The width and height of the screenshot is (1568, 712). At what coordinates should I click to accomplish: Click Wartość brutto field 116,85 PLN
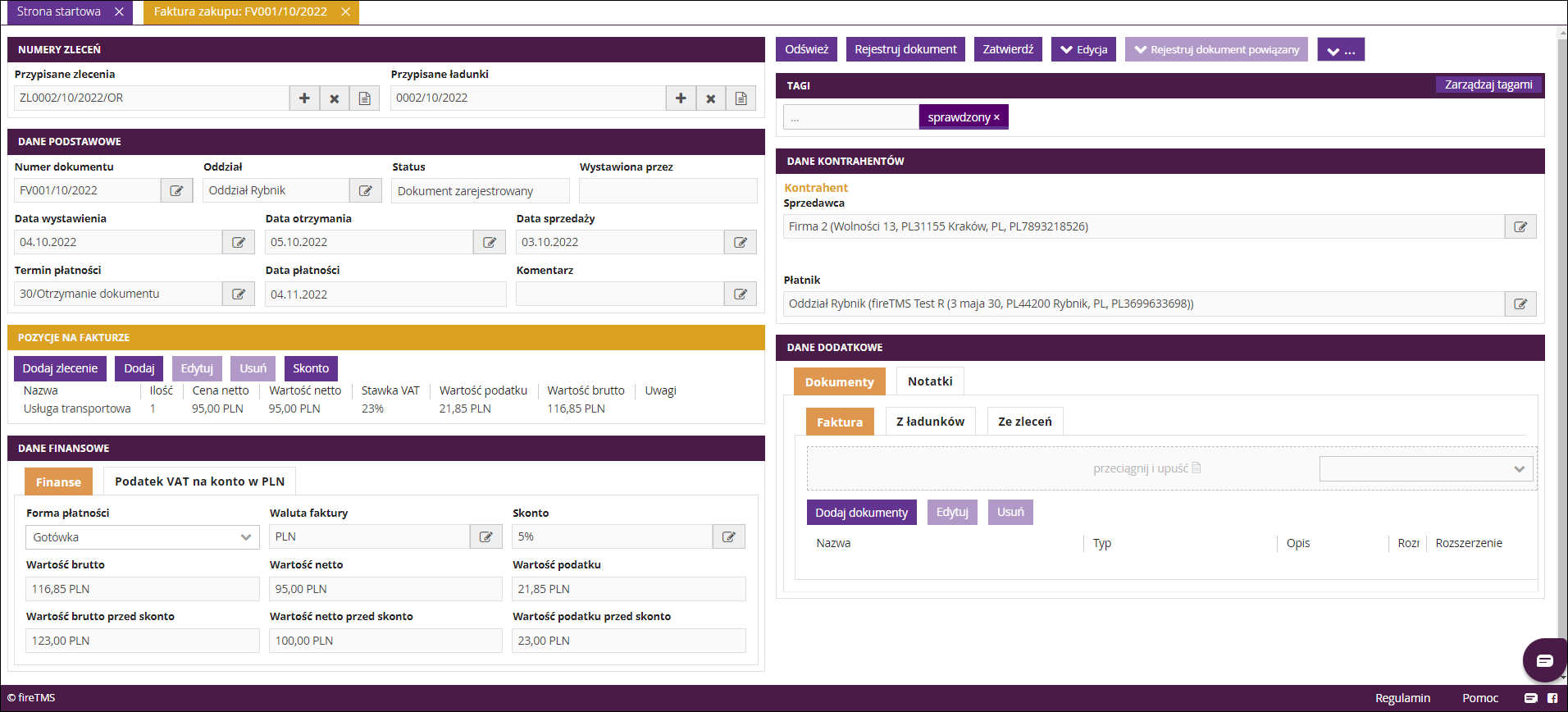pyautogui.click(x=142, y=589)
